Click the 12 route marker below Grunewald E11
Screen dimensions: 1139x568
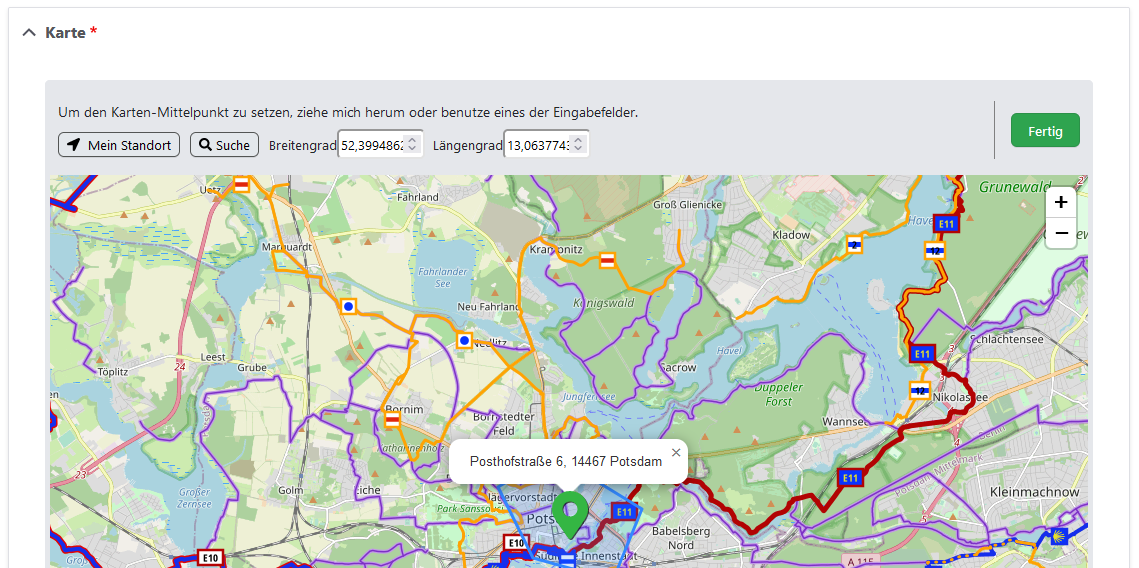point(935,251)
